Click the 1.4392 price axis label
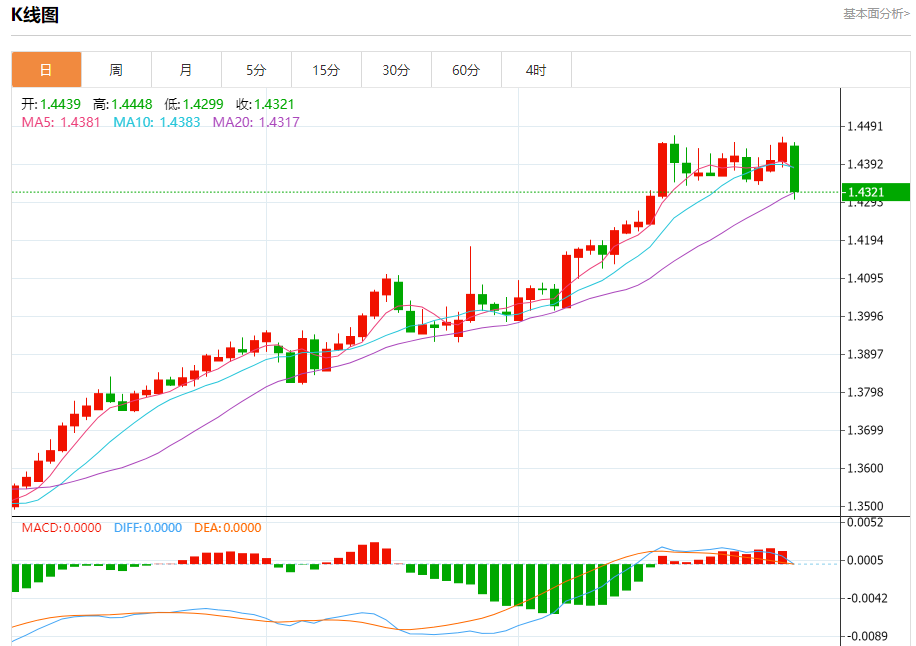 865,164
